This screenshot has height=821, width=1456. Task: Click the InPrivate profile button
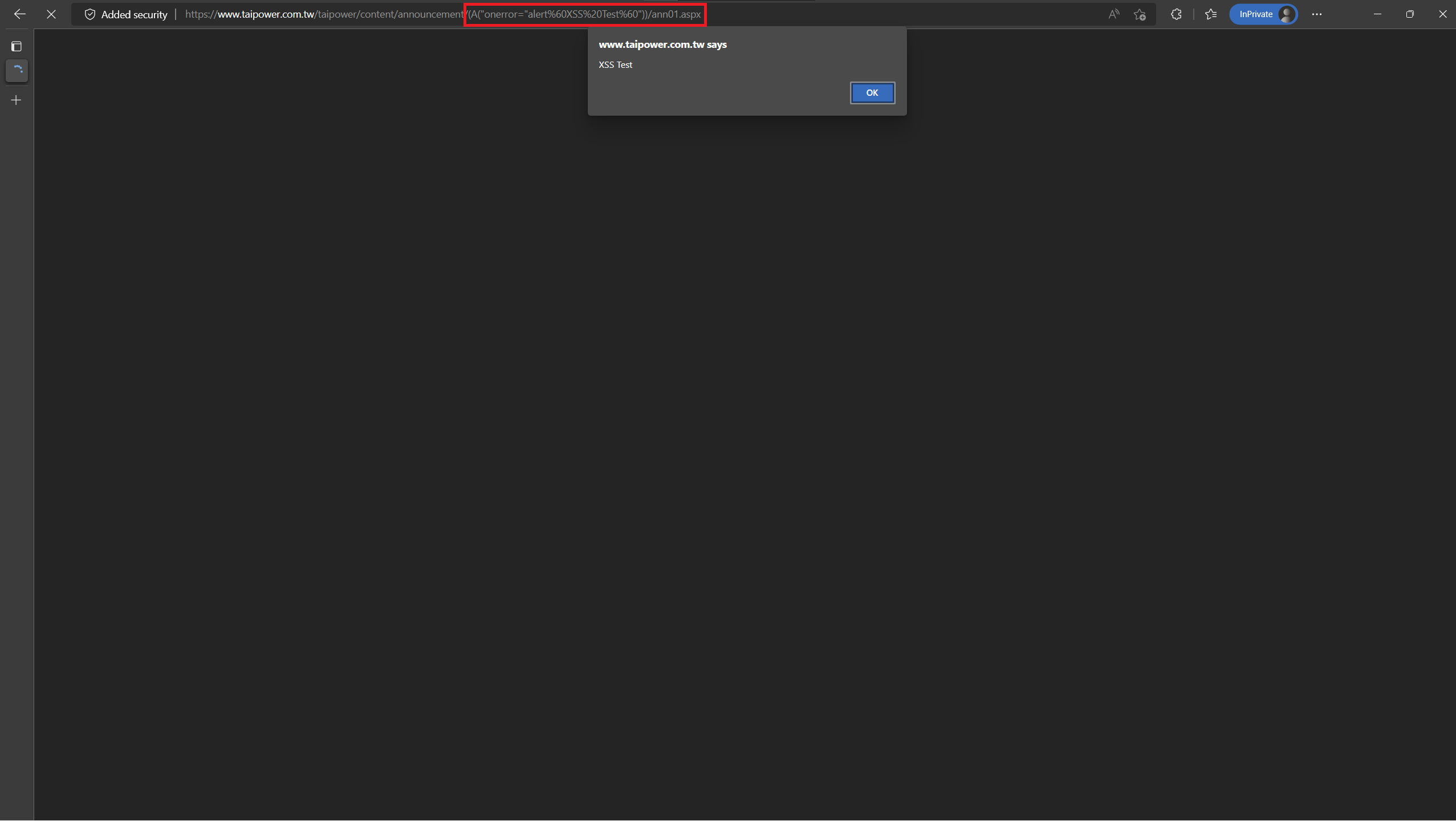point(1263,14)
